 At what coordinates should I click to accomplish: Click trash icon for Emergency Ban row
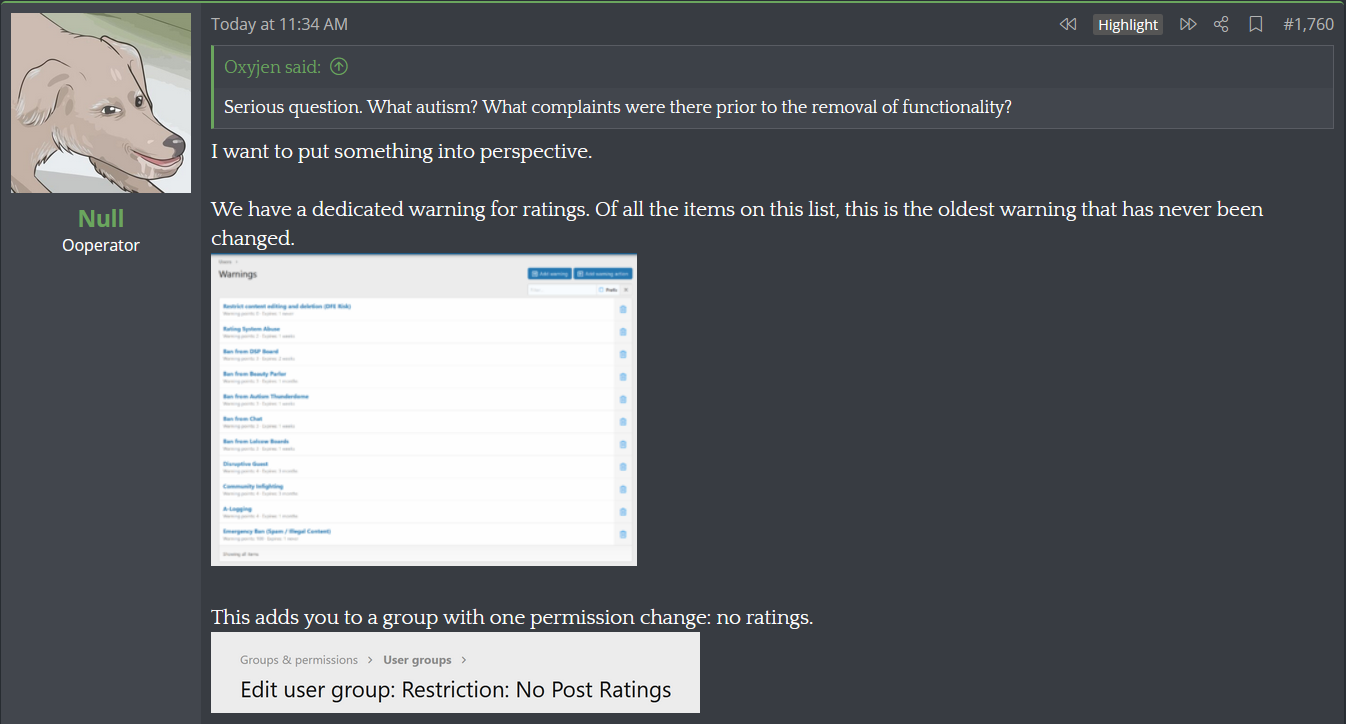pyautogui.click(x=623, y=534)
